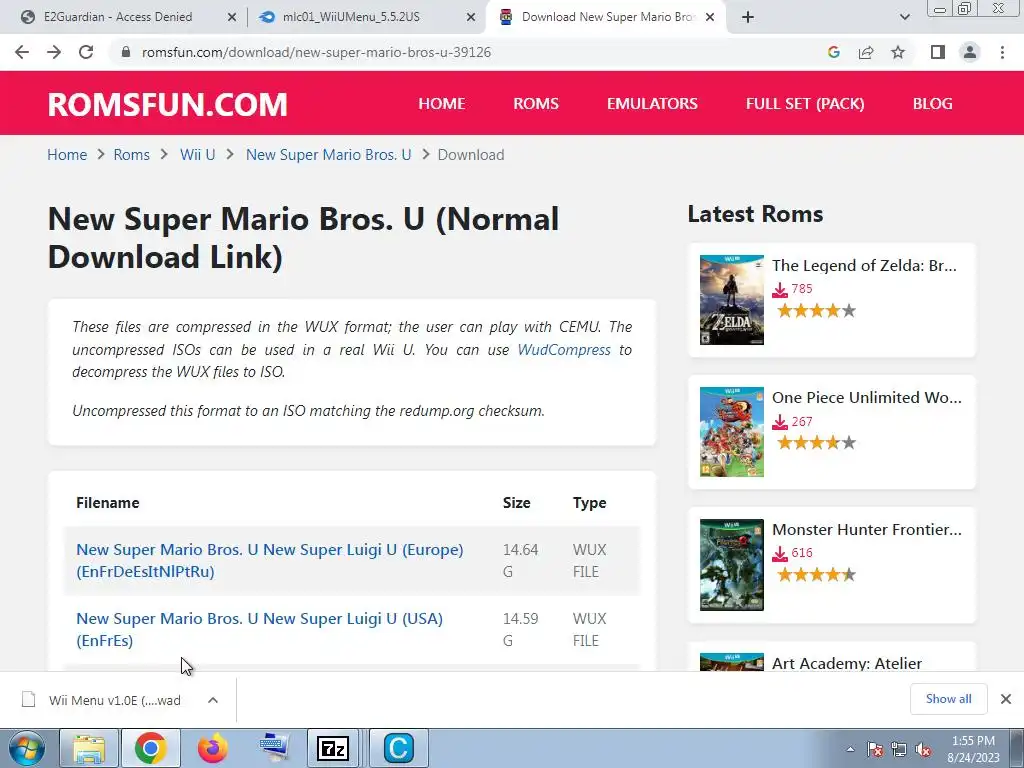This screenshot has width=1024, height=768.
Task: Click New Super Mario Bros. U breadcrumb
Action: (328, 155)
